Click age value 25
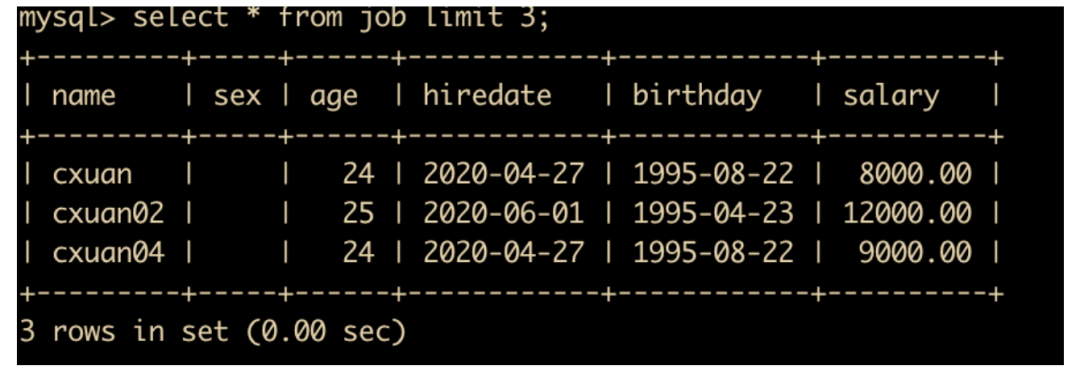The height and width of the screenshot is (374, 1080). click(x=358, y=214)
